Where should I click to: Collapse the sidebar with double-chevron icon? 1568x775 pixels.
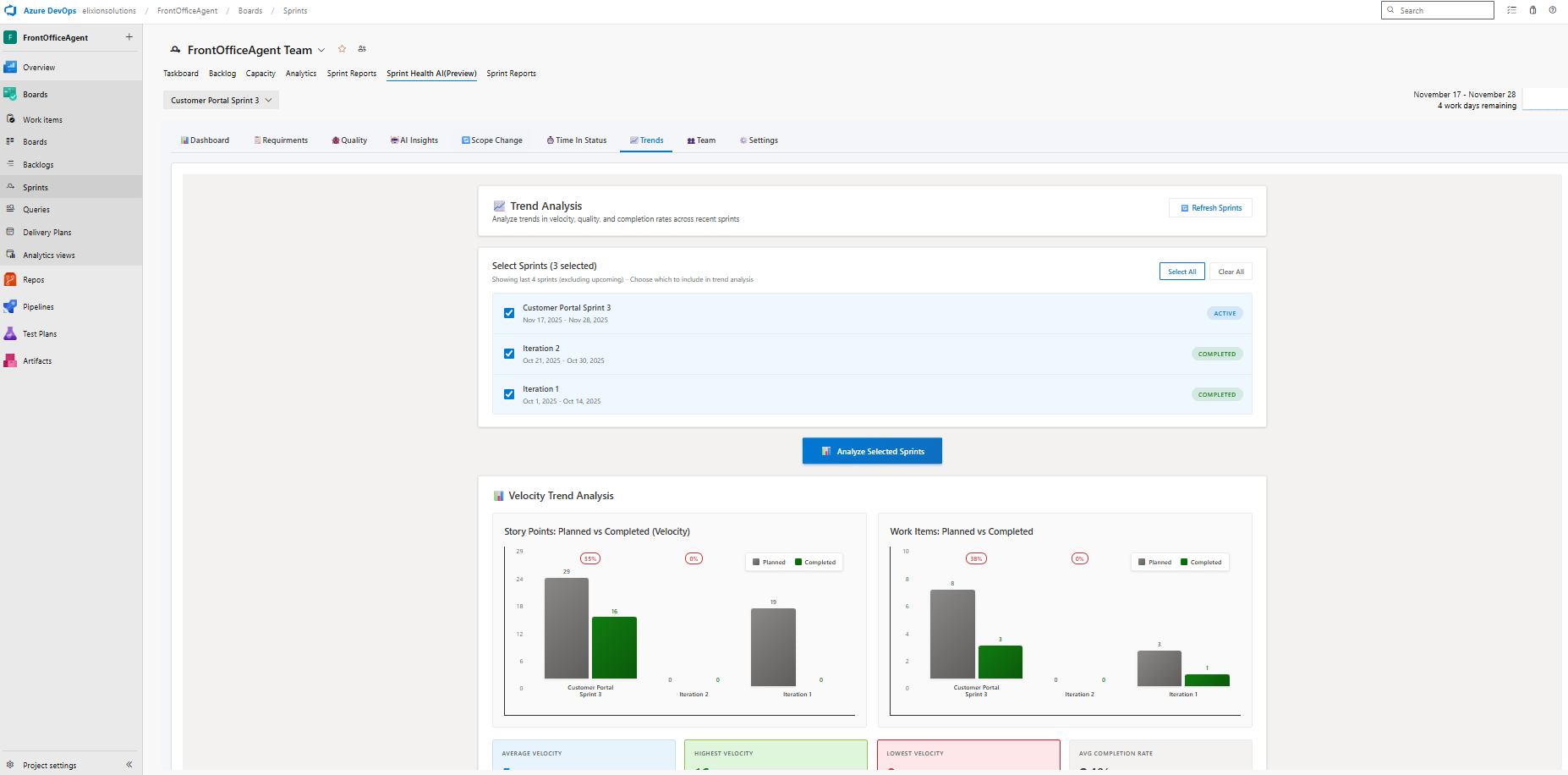pos(129,765)
